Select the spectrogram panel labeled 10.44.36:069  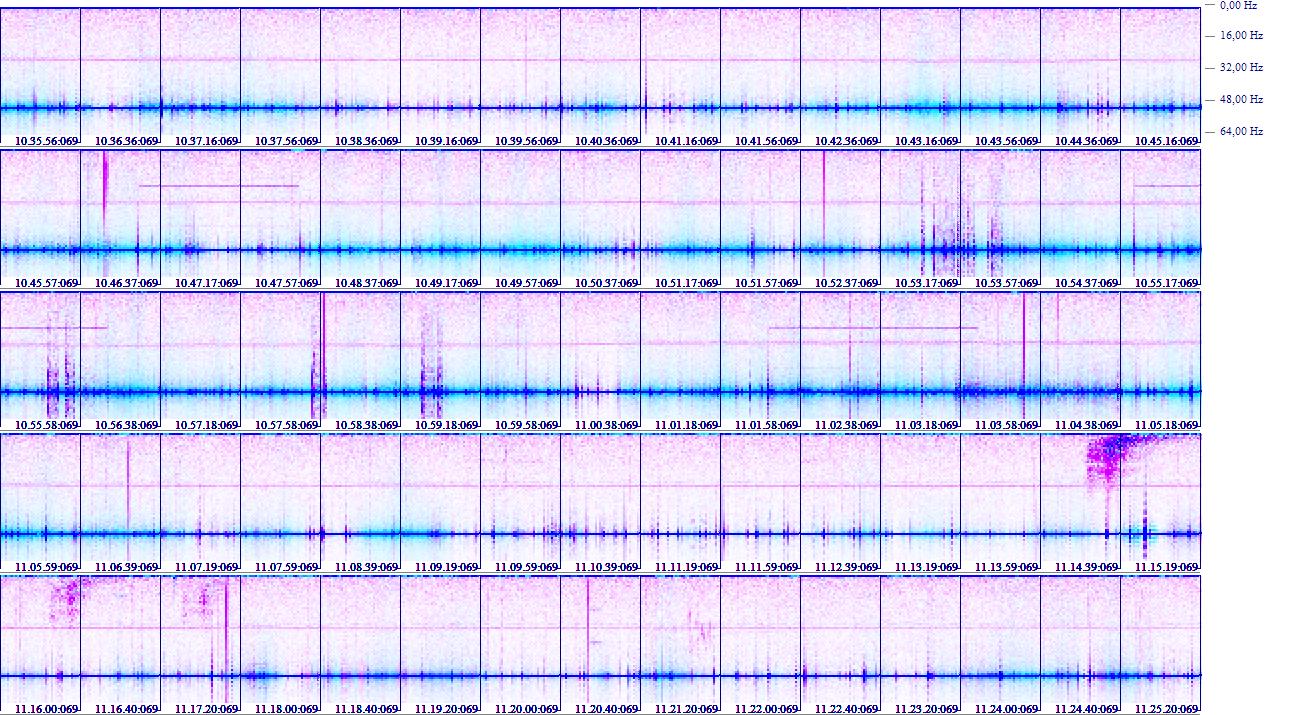coord(1080,77)
